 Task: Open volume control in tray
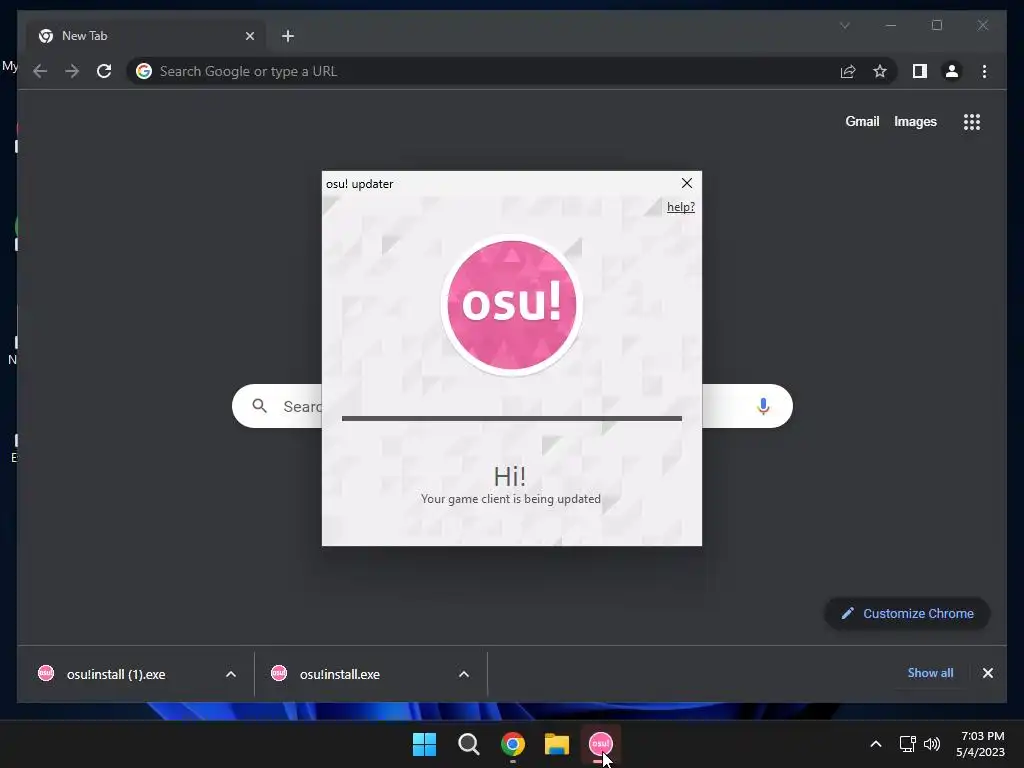(x=932, y=744)
